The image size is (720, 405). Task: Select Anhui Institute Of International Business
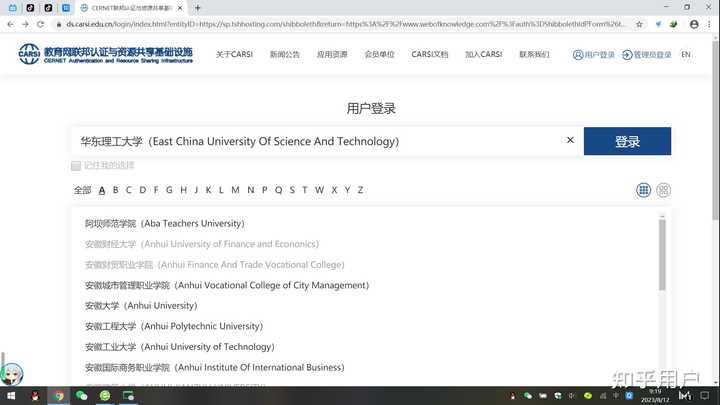[x=214, y=367]
